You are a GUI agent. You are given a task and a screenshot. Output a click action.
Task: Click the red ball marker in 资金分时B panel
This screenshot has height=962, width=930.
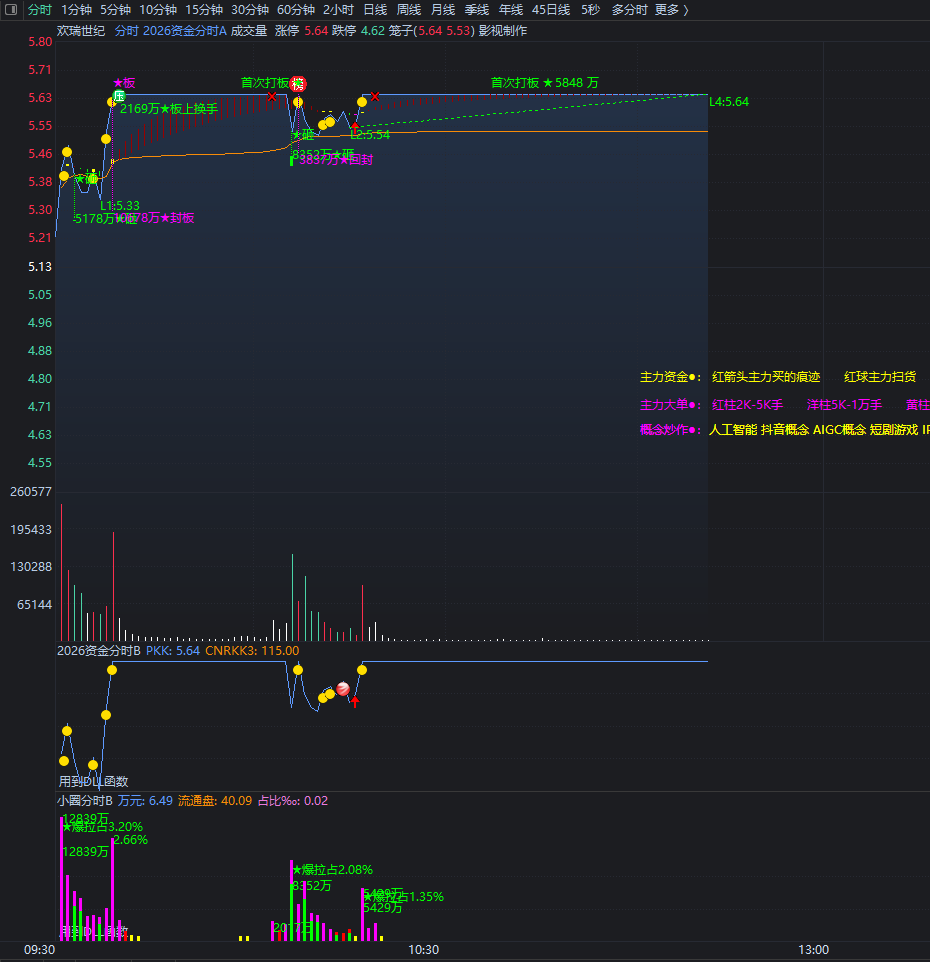point(343,688)
